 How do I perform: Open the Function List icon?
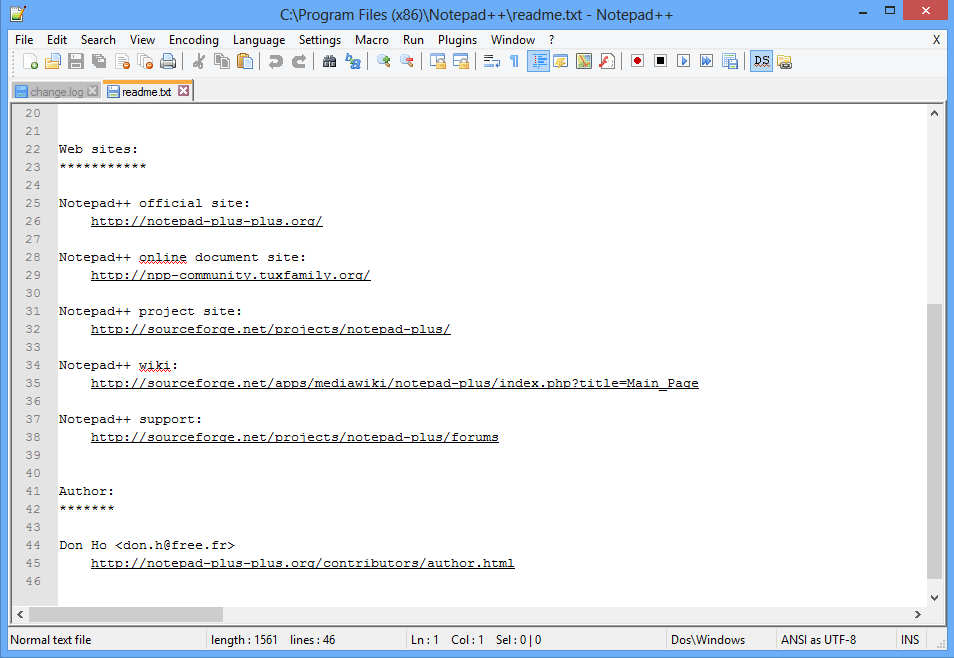(607, 61)
